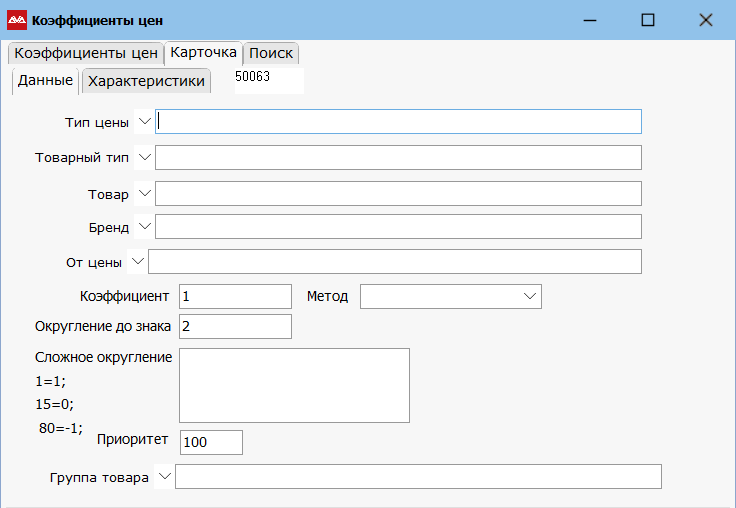736x508 pixels.
Task: Expand the Бренд dropdown arrow
Action: (x=144, y=227)
